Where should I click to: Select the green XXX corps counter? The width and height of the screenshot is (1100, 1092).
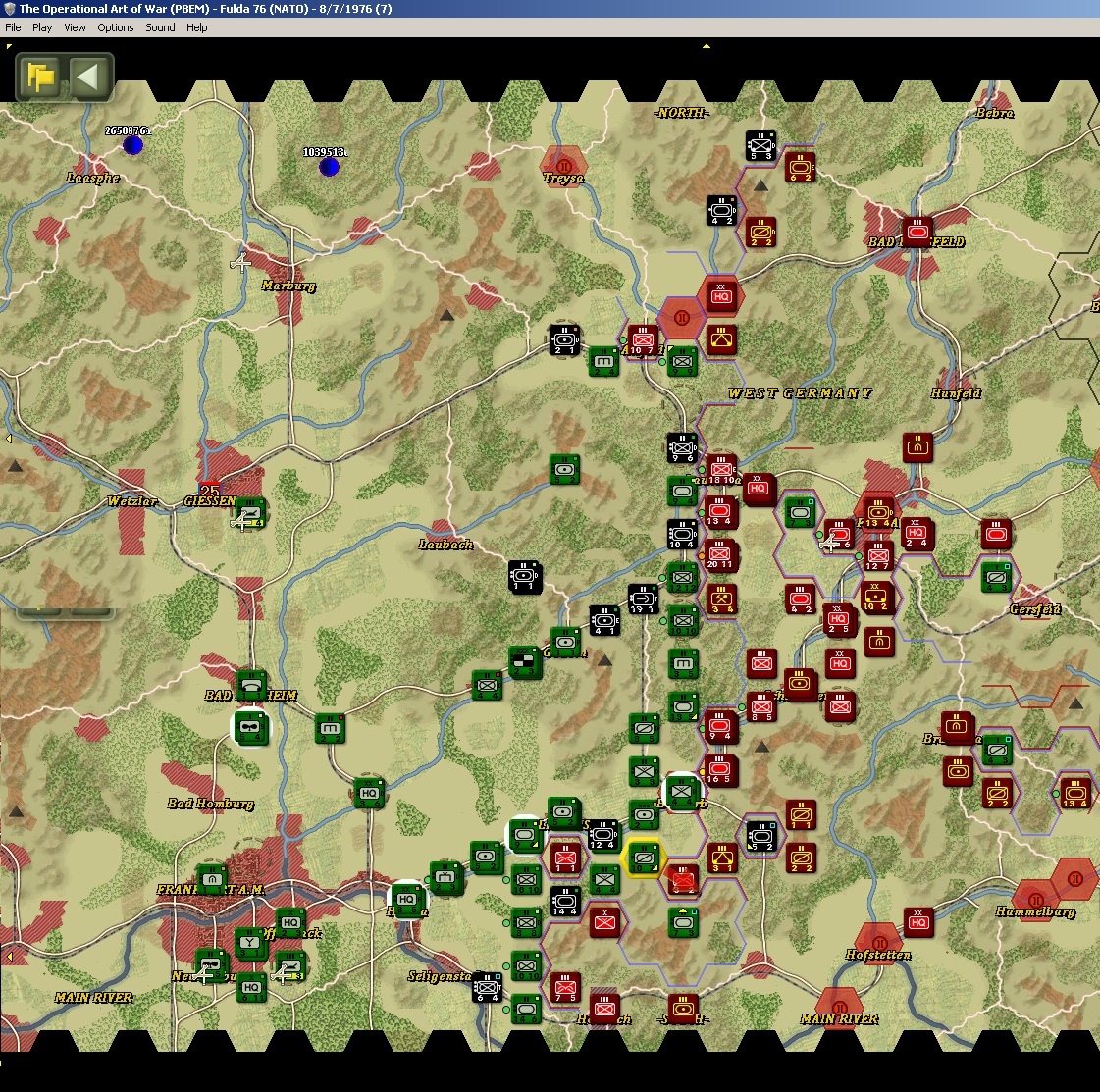524,662
